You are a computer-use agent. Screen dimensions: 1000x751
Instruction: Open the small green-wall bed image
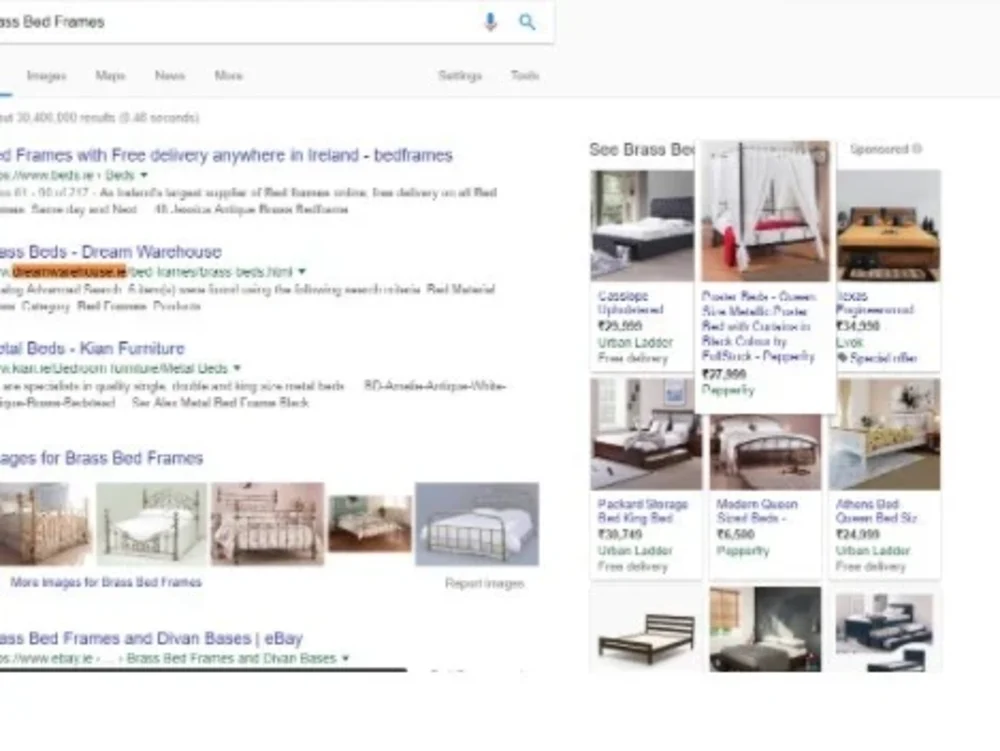(370, 524)
